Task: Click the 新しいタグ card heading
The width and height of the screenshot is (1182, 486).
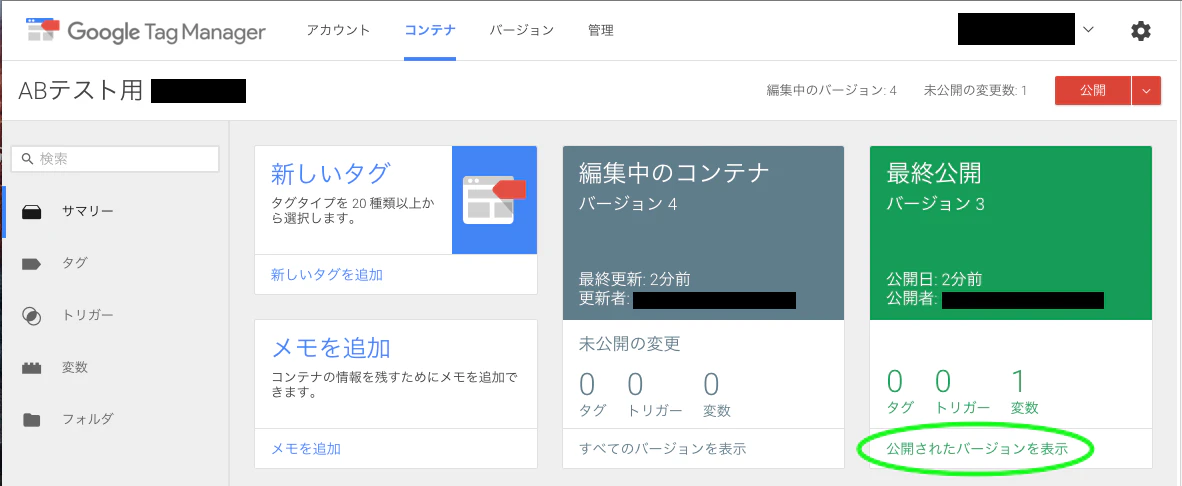Action: tap(330, 174)
